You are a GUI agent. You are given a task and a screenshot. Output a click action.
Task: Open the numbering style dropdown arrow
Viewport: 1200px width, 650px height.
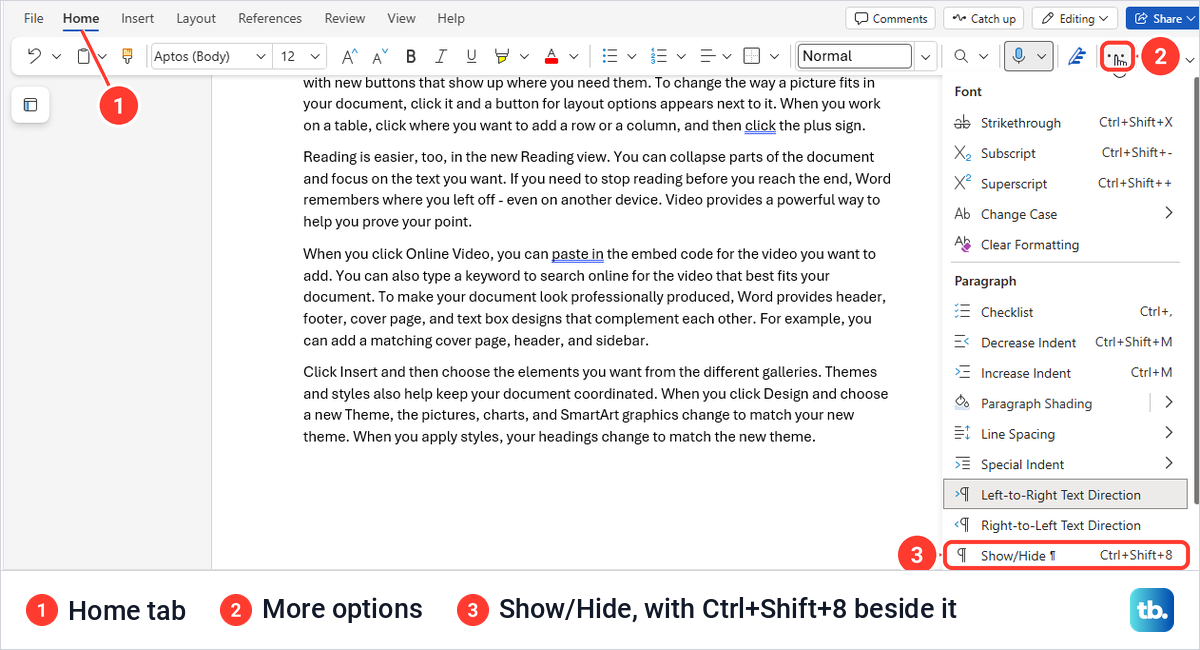(x=682, y=56)
